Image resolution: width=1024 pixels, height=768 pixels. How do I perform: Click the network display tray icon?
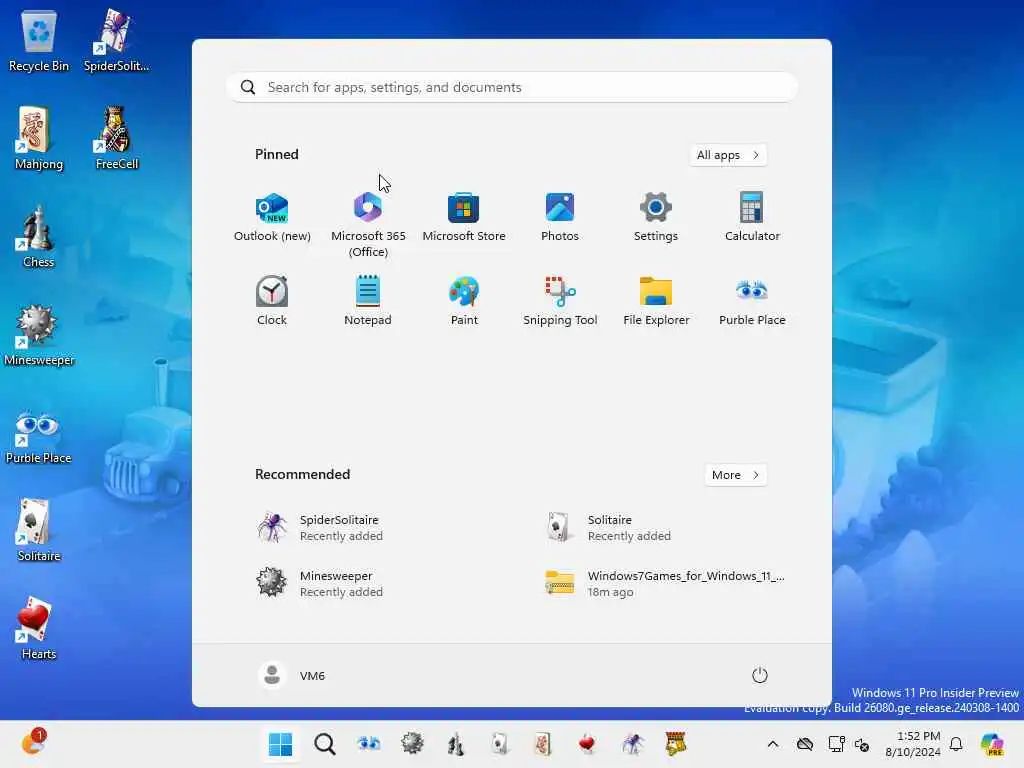[836, 744]
